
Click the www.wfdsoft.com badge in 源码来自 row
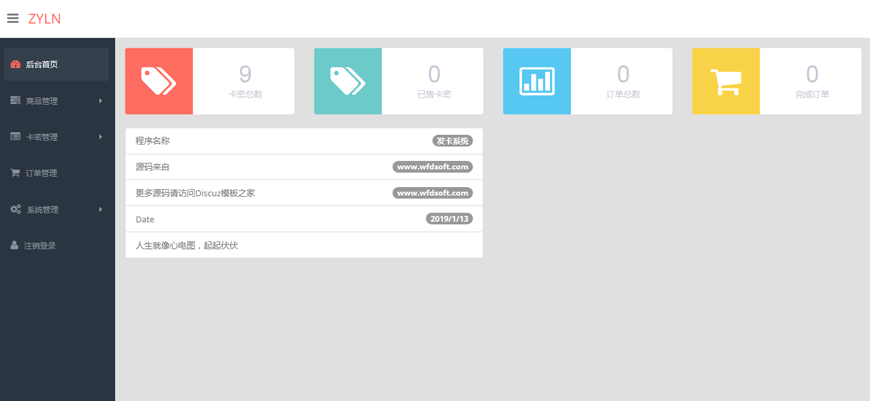point(432,167)
